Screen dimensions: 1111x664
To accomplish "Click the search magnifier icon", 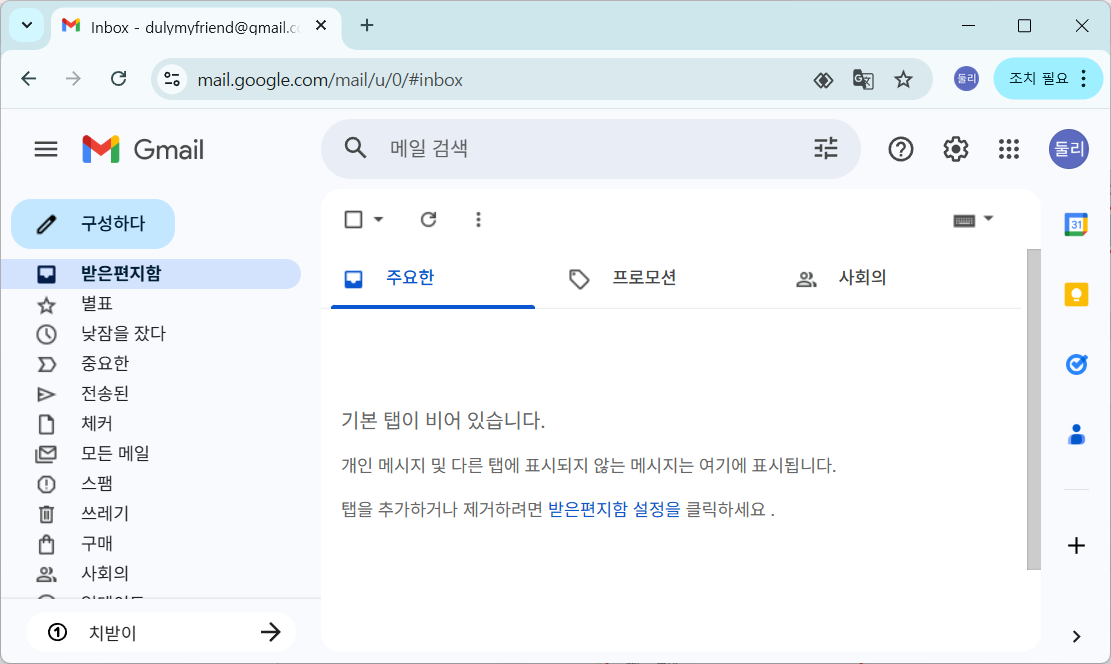I will point(355,148).
